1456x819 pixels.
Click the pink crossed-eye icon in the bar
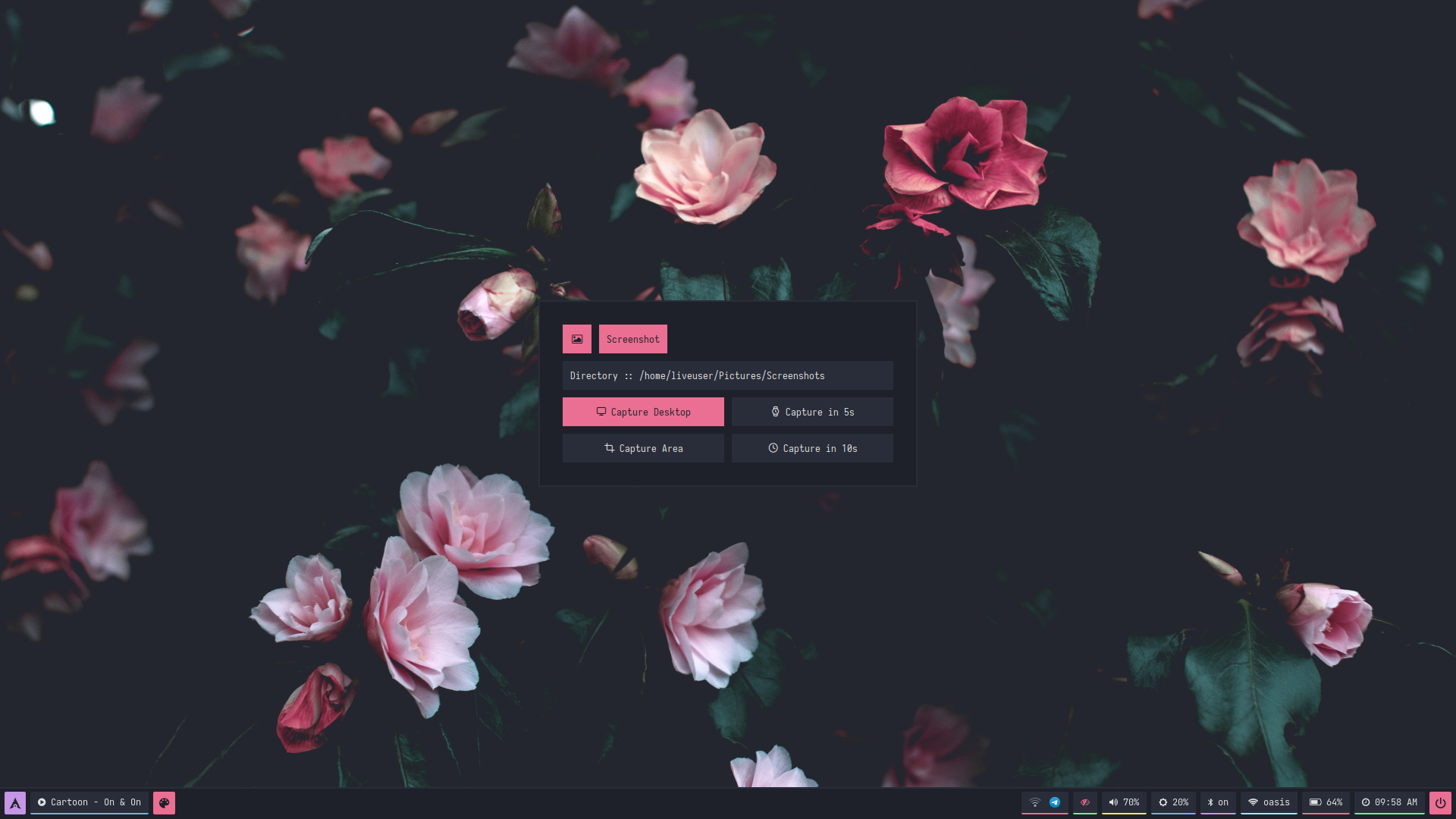coord(1085,802)
